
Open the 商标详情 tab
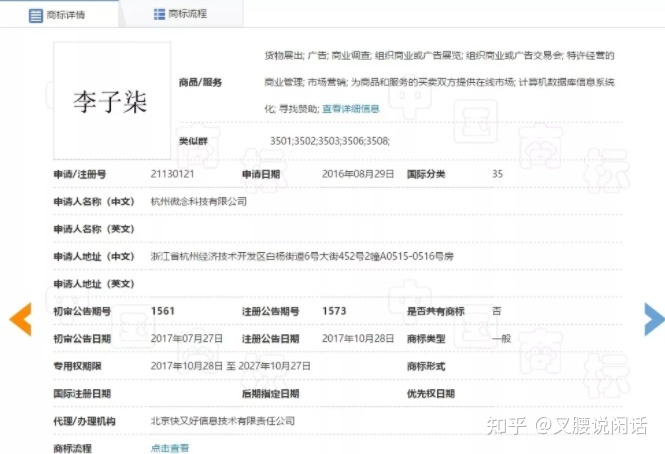(x=59, y=14)
